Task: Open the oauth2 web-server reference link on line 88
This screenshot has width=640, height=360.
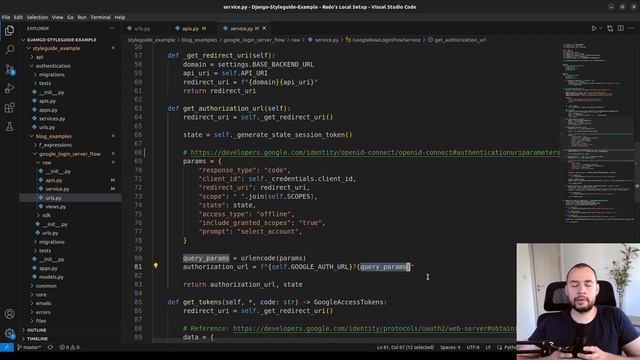Action: click(x=374, y=328)
